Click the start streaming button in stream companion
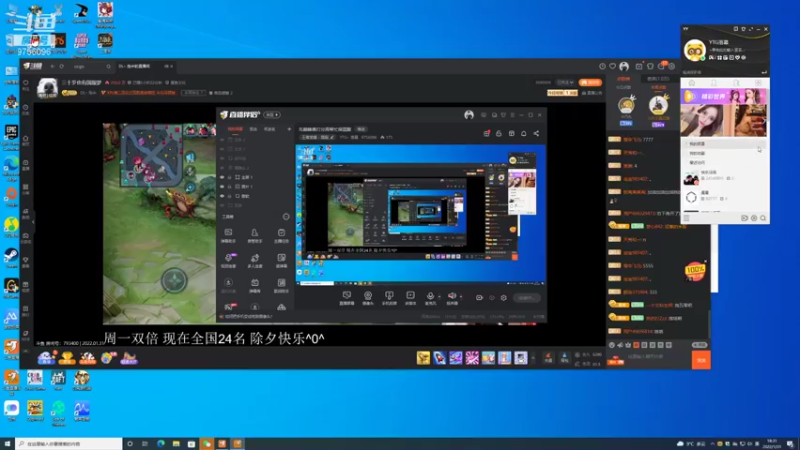This screenshot has height=450, width=800. tap(526, 298)
